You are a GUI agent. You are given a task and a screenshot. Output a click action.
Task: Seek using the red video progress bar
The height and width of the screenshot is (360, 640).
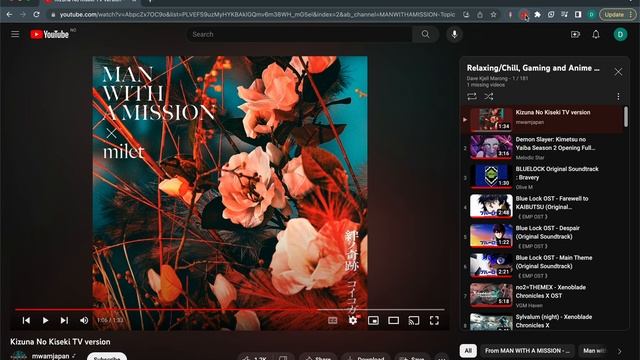point(230,310)
